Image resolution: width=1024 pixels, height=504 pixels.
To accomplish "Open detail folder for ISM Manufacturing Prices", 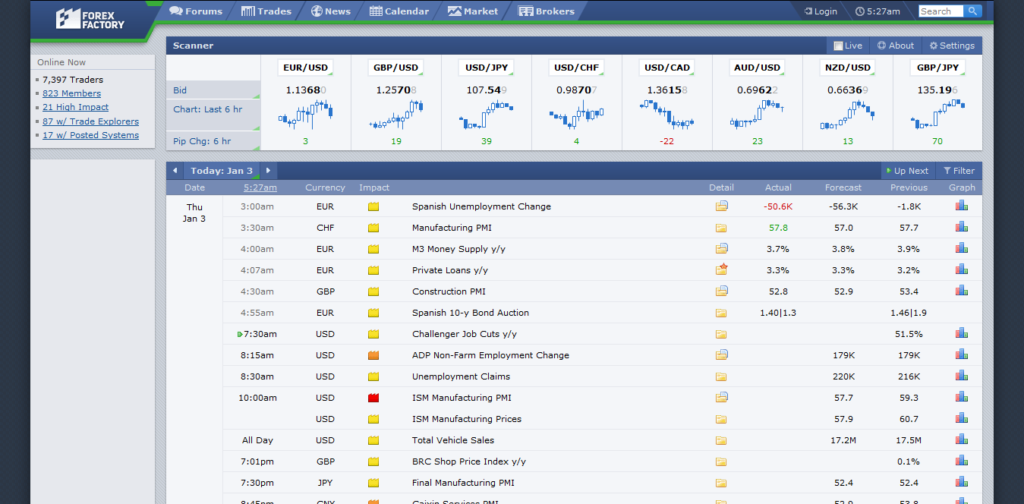I will 721,419.
